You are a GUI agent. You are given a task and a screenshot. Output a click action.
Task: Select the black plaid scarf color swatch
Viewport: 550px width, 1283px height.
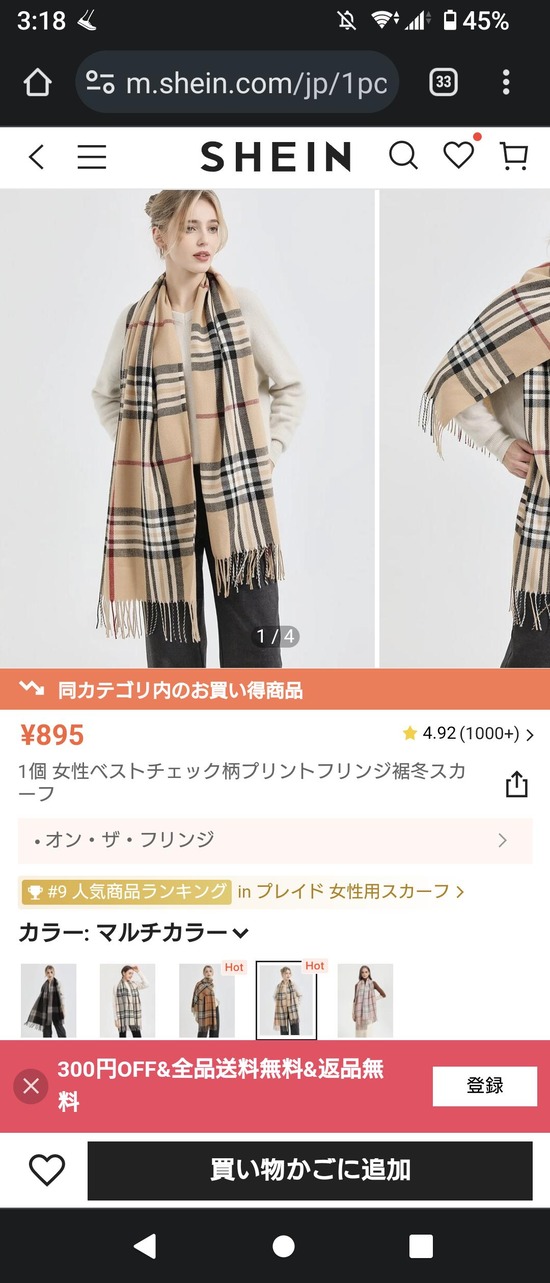tap(48, 1000)
